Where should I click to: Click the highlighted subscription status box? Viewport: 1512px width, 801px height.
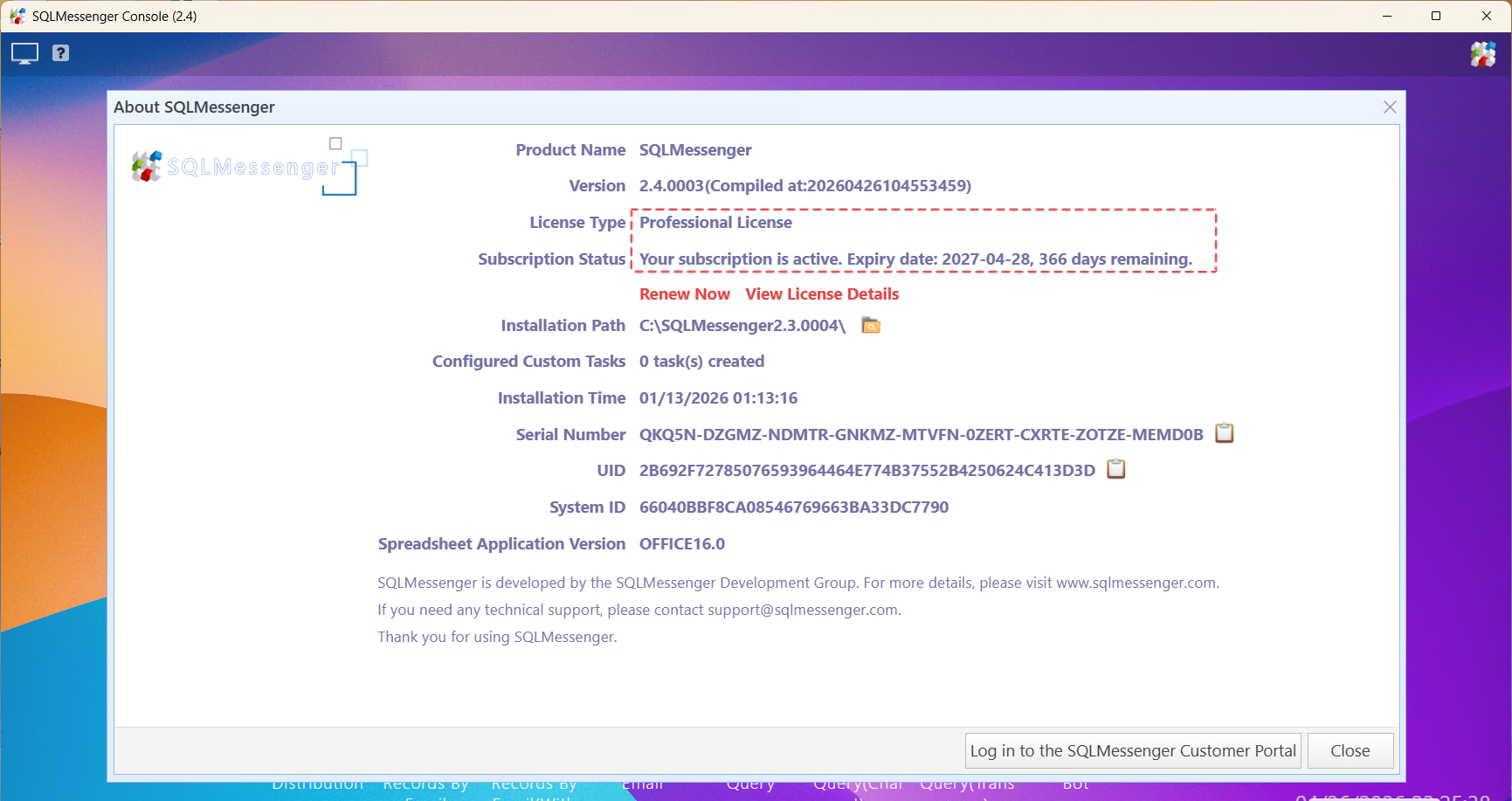coord(924,241)
